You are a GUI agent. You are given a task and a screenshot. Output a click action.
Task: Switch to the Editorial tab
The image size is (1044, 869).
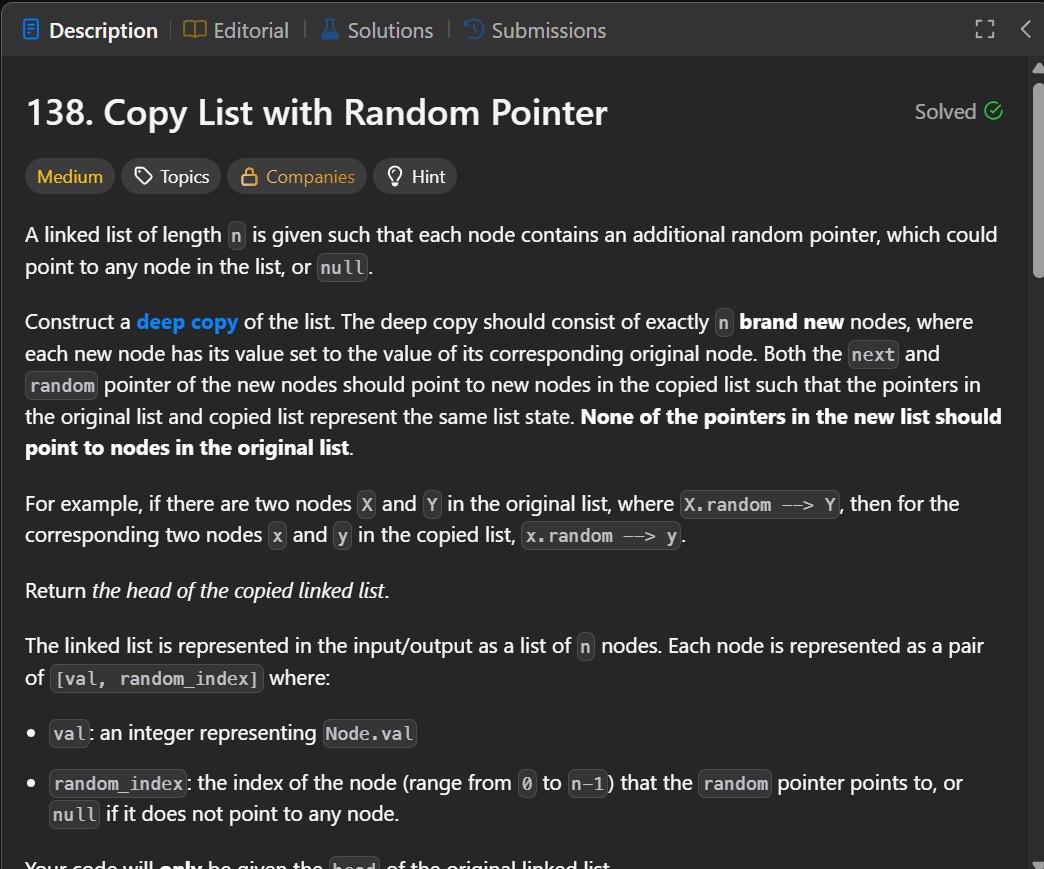point(248,30)
